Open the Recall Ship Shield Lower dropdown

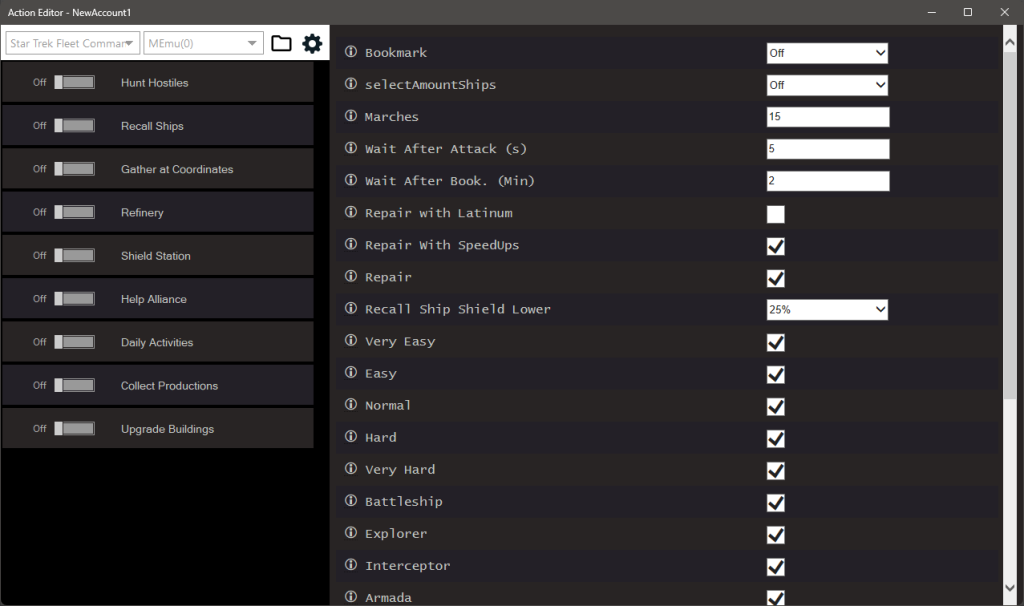click(x=827, y=309)
